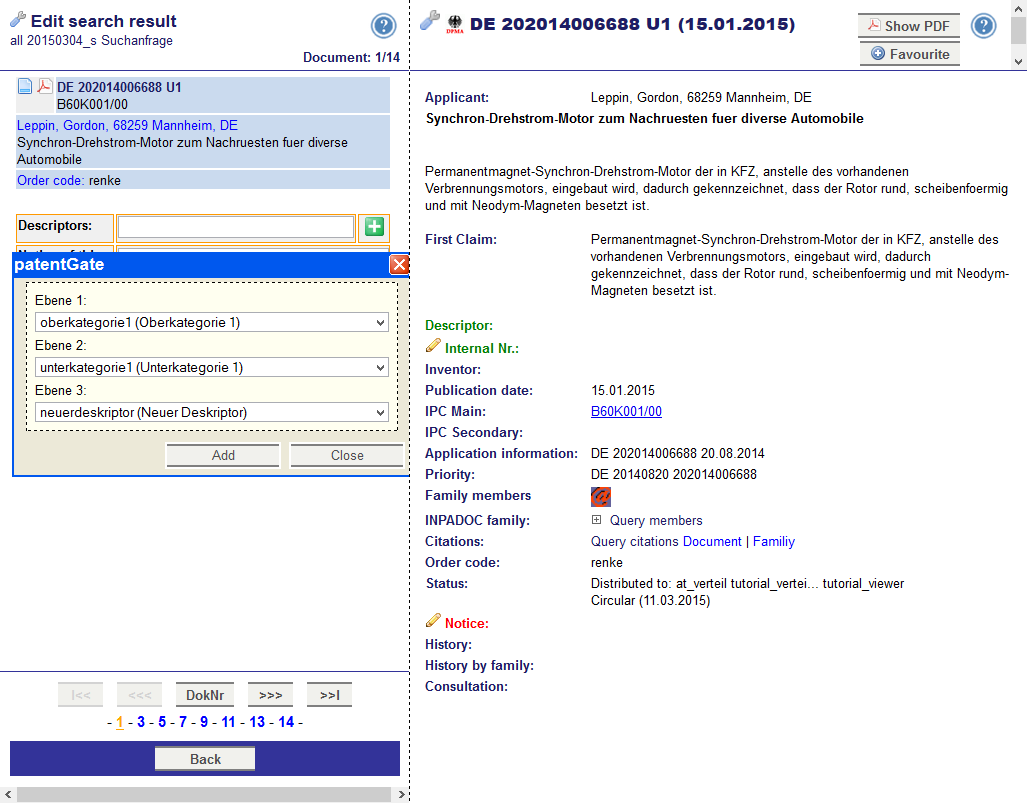Open IPC Main B60K001/00 link

[626, 411]
